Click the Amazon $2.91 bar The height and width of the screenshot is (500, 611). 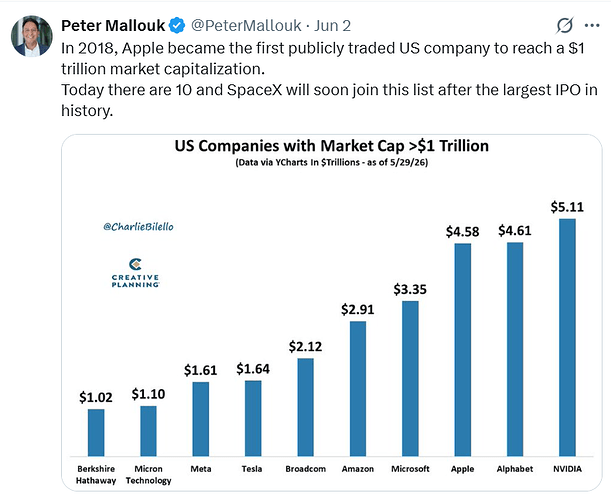click(x=358, y=389)
